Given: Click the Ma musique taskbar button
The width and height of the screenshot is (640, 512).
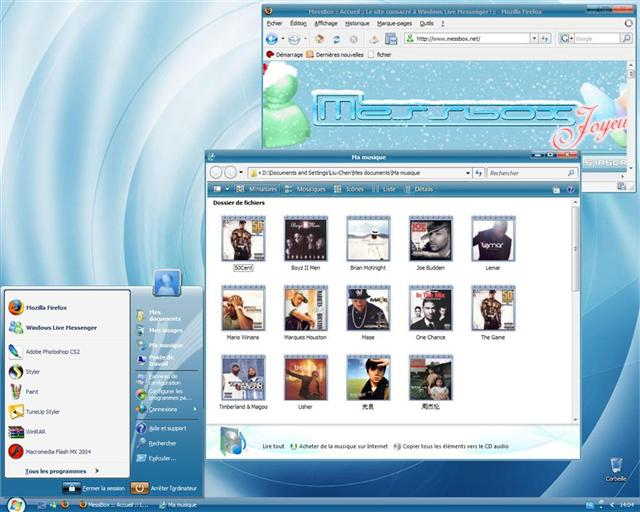Looking at the screenshot, I should [x=178, y=505].
